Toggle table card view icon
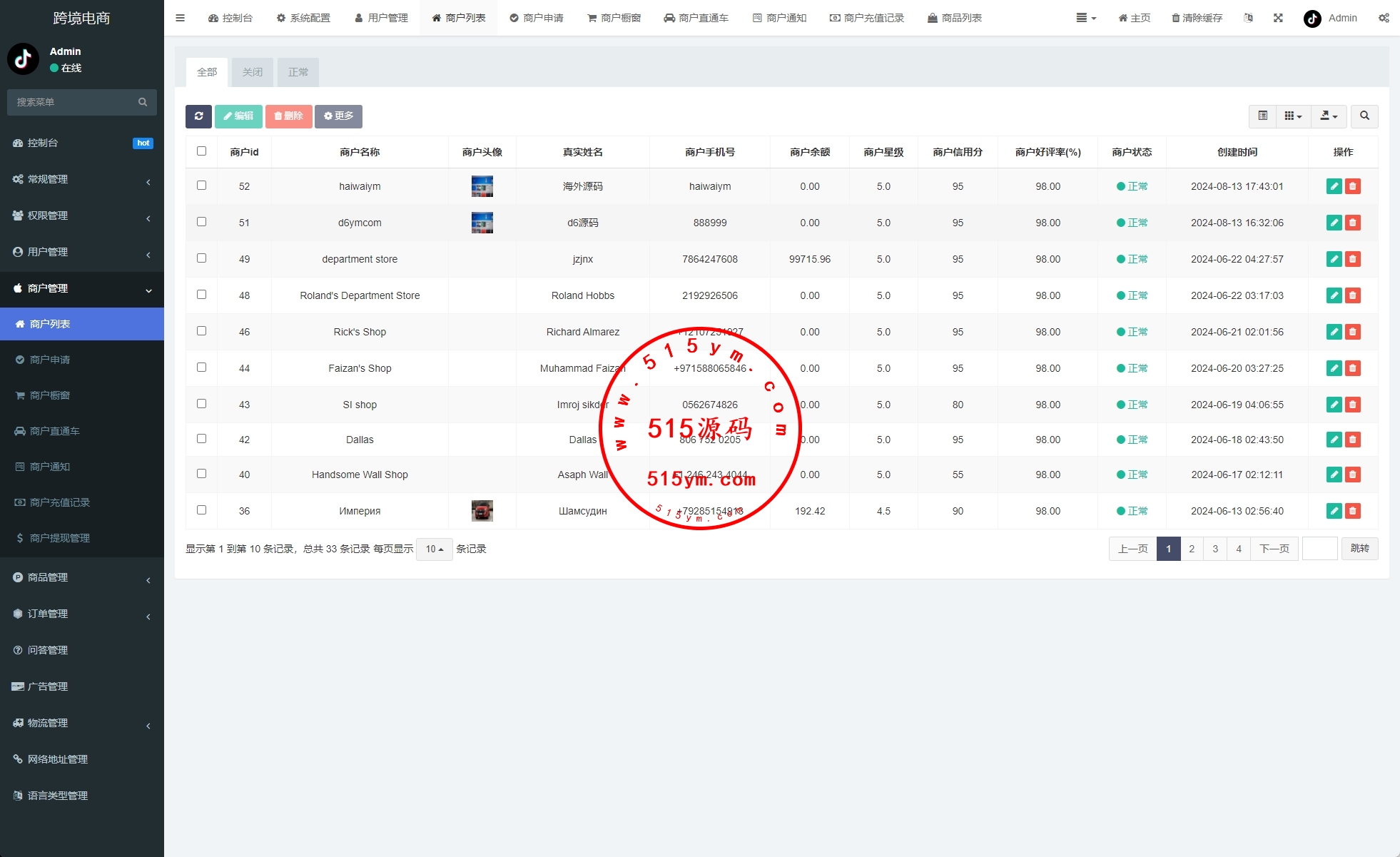Viewport: 1400px width, 857px height. click(1262, 116)
